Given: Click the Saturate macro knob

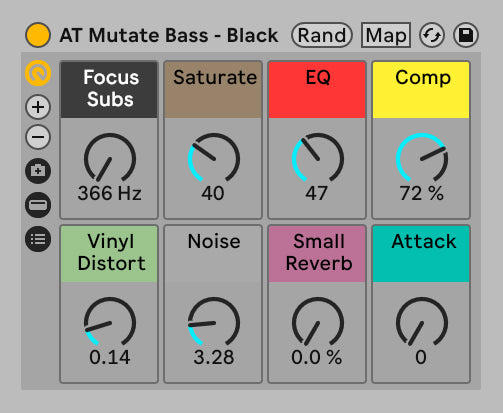Looking at the screenshot, I should pyautogui.click(x=214, y=159).
